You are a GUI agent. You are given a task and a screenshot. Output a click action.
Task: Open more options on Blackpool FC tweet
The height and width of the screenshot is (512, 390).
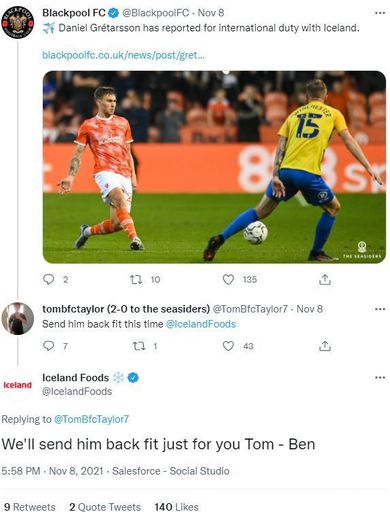[x=380, y=13]
